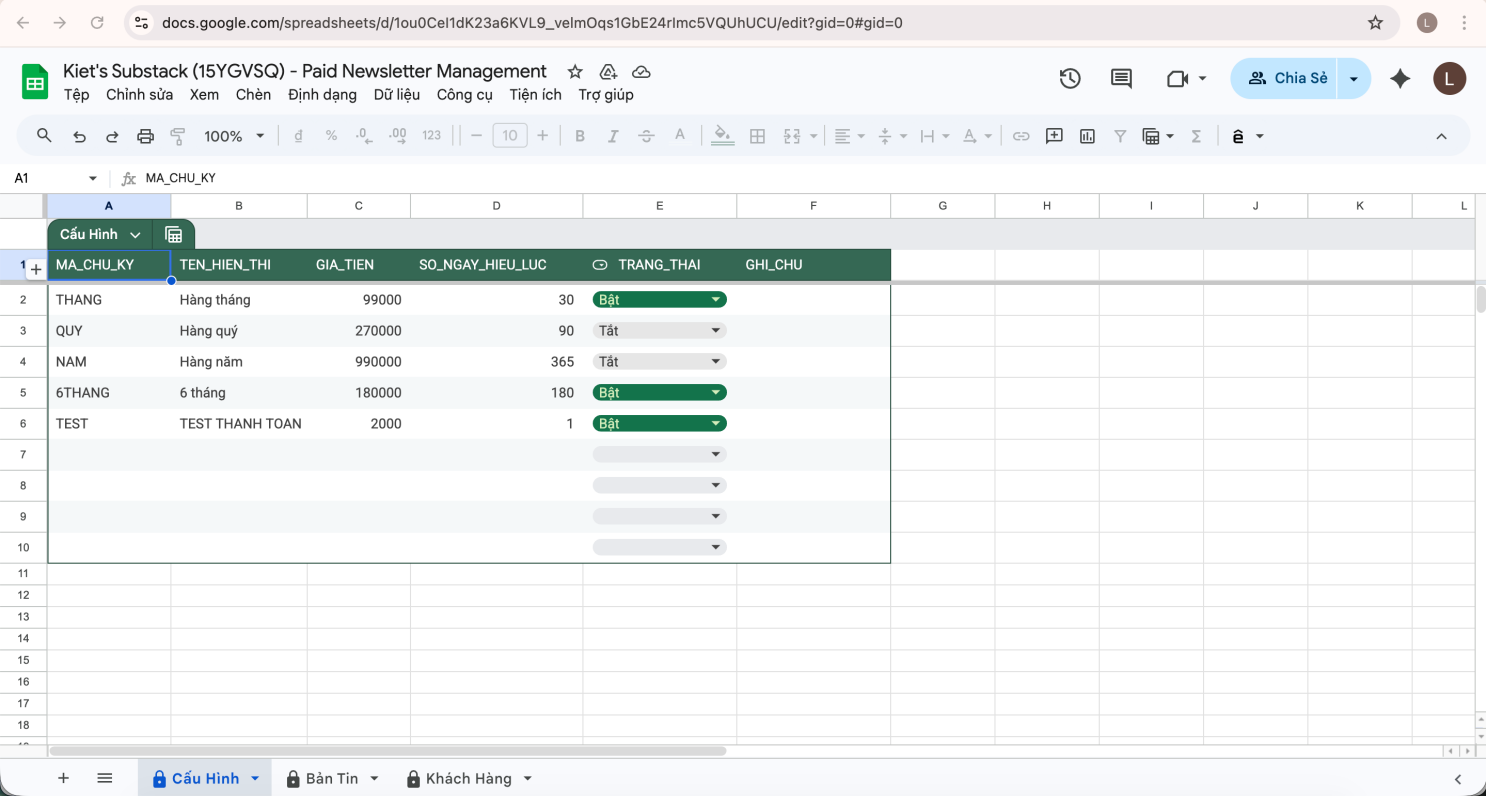Select the column D header
1486x796 pixels.
pyautogui.click(x=496, y=206)
